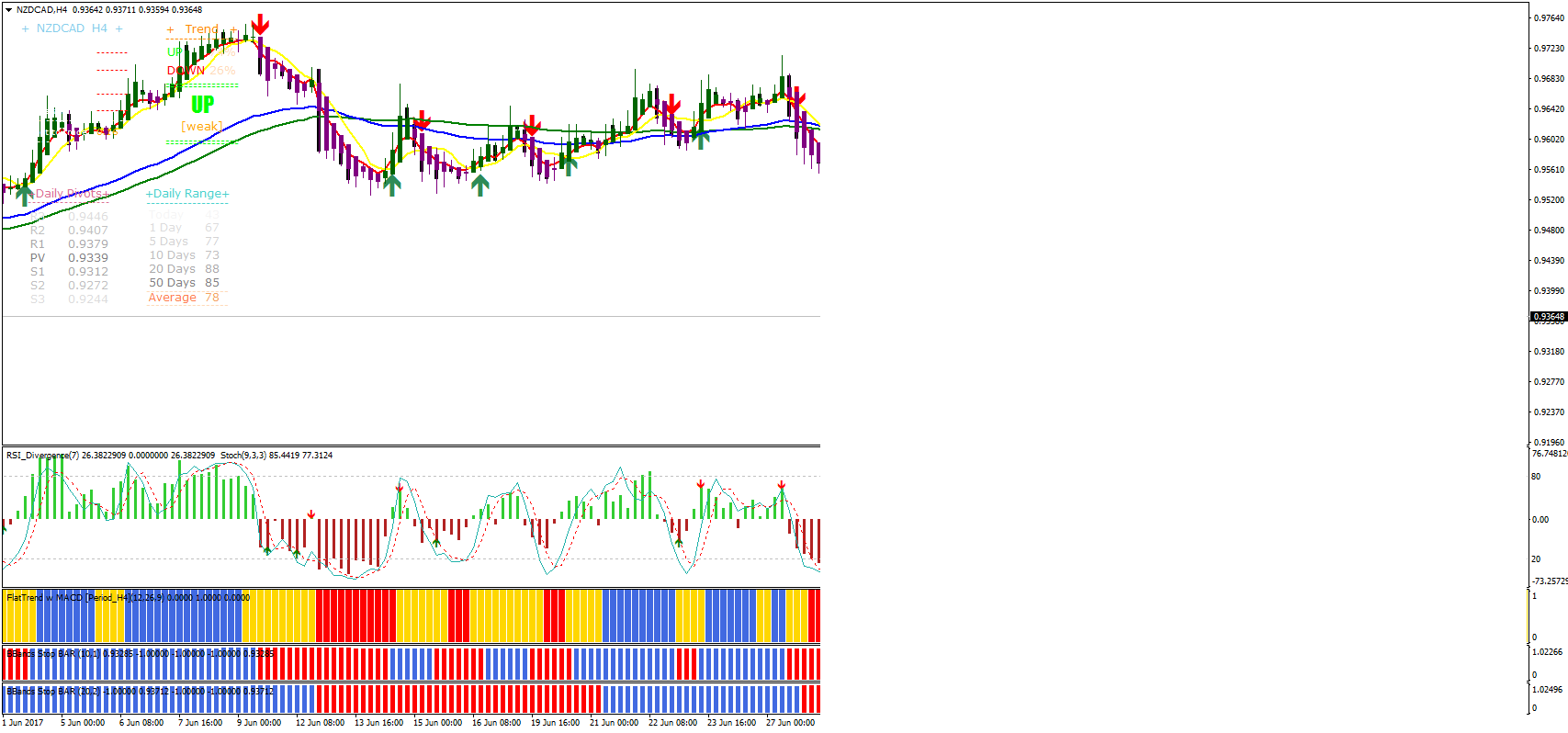Click the RSI_Divergence(7) indicator label
The width and height of the screenshot is (1568, 733).
pos(42,456)
